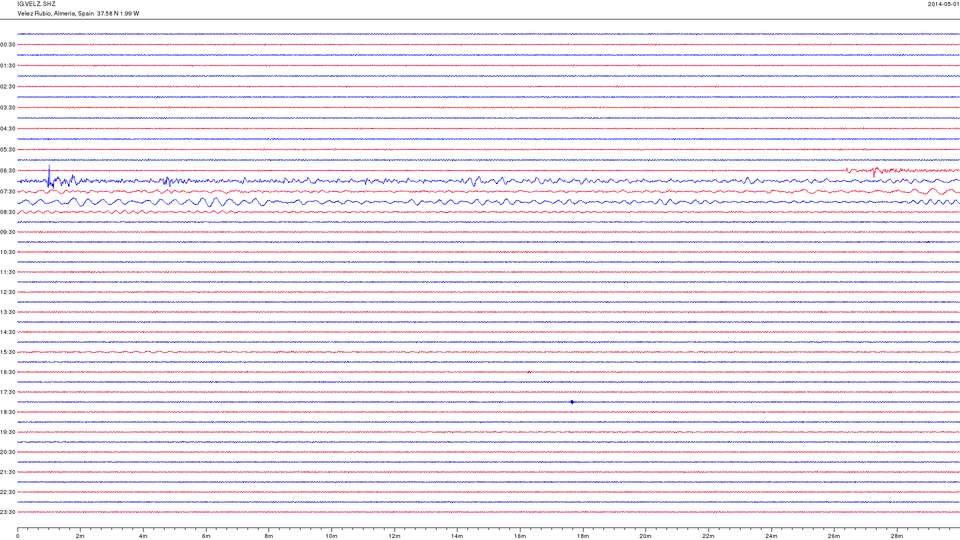Viewport: 960px width, 540px height.
Task: Click the 22m tick label on the axis
Action: coord(708,536)
